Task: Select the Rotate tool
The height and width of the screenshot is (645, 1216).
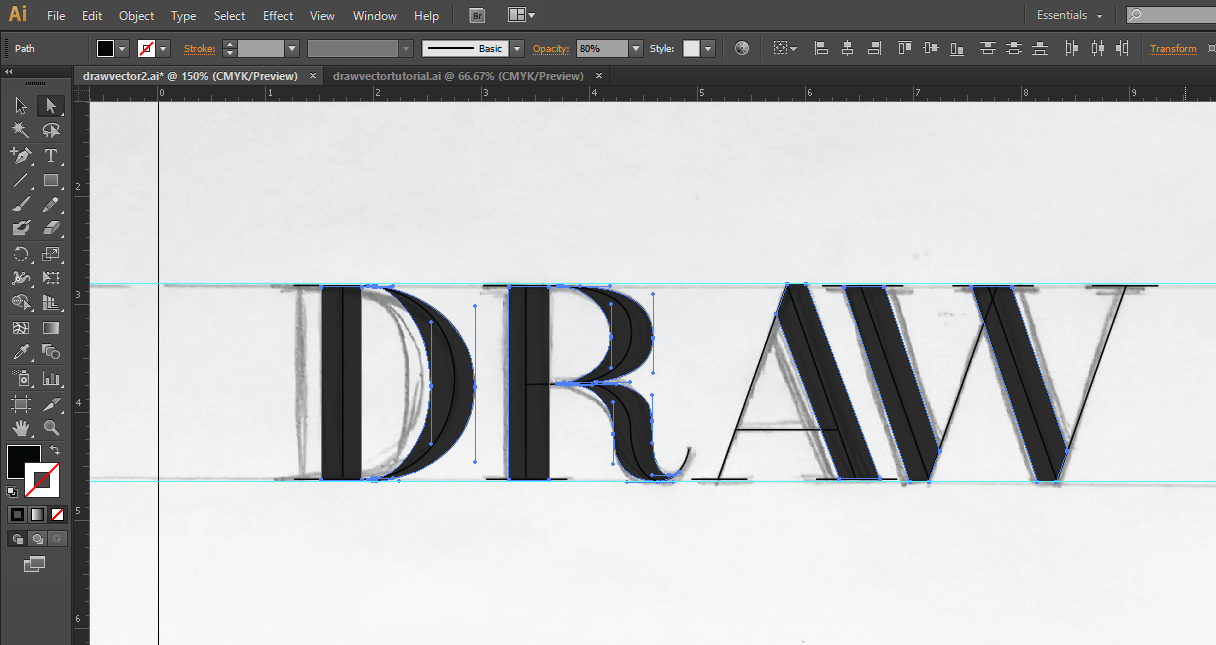Action: coord(21,254)
